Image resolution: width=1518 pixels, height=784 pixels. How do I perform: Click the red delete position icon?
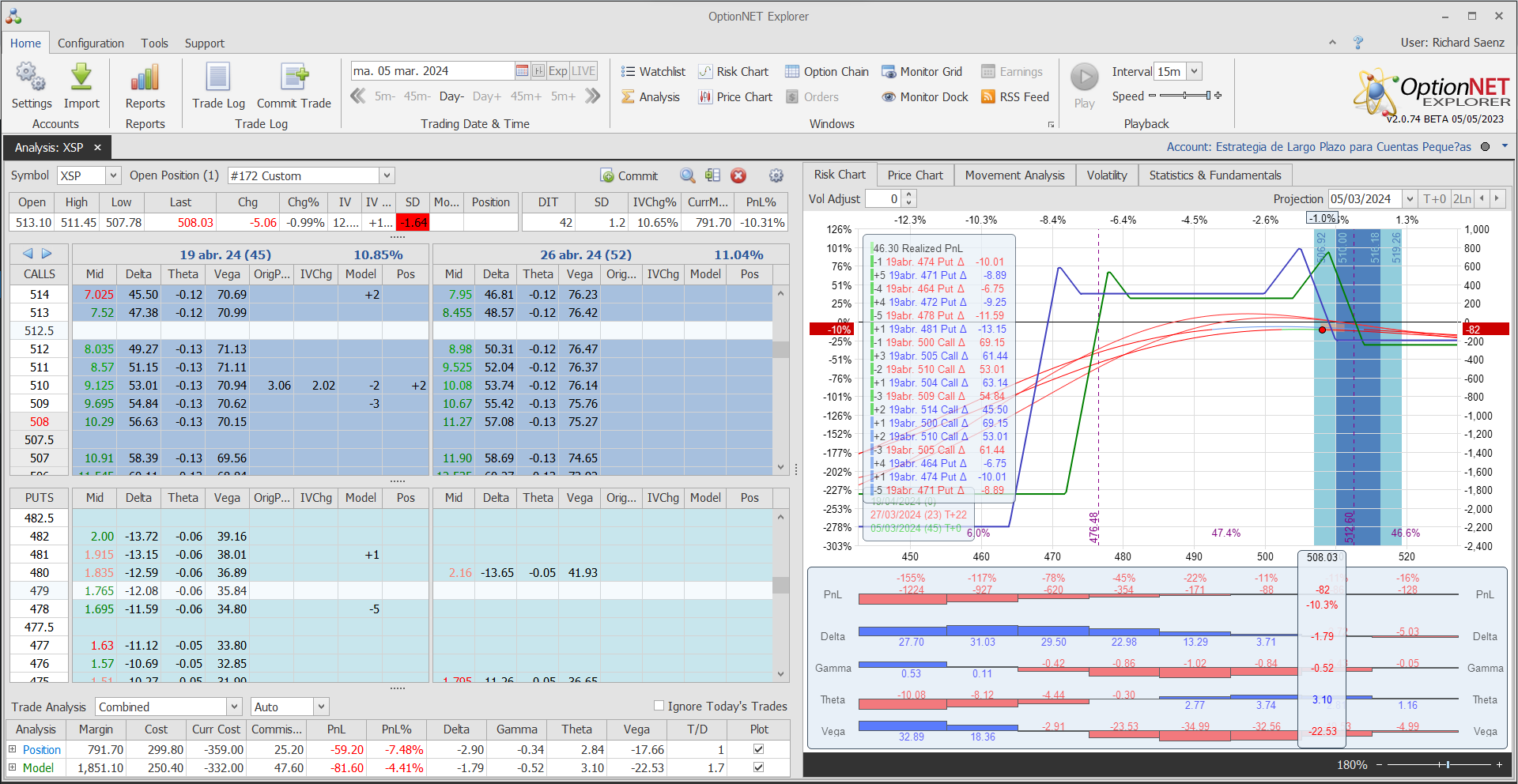click(x=738, y=176)
